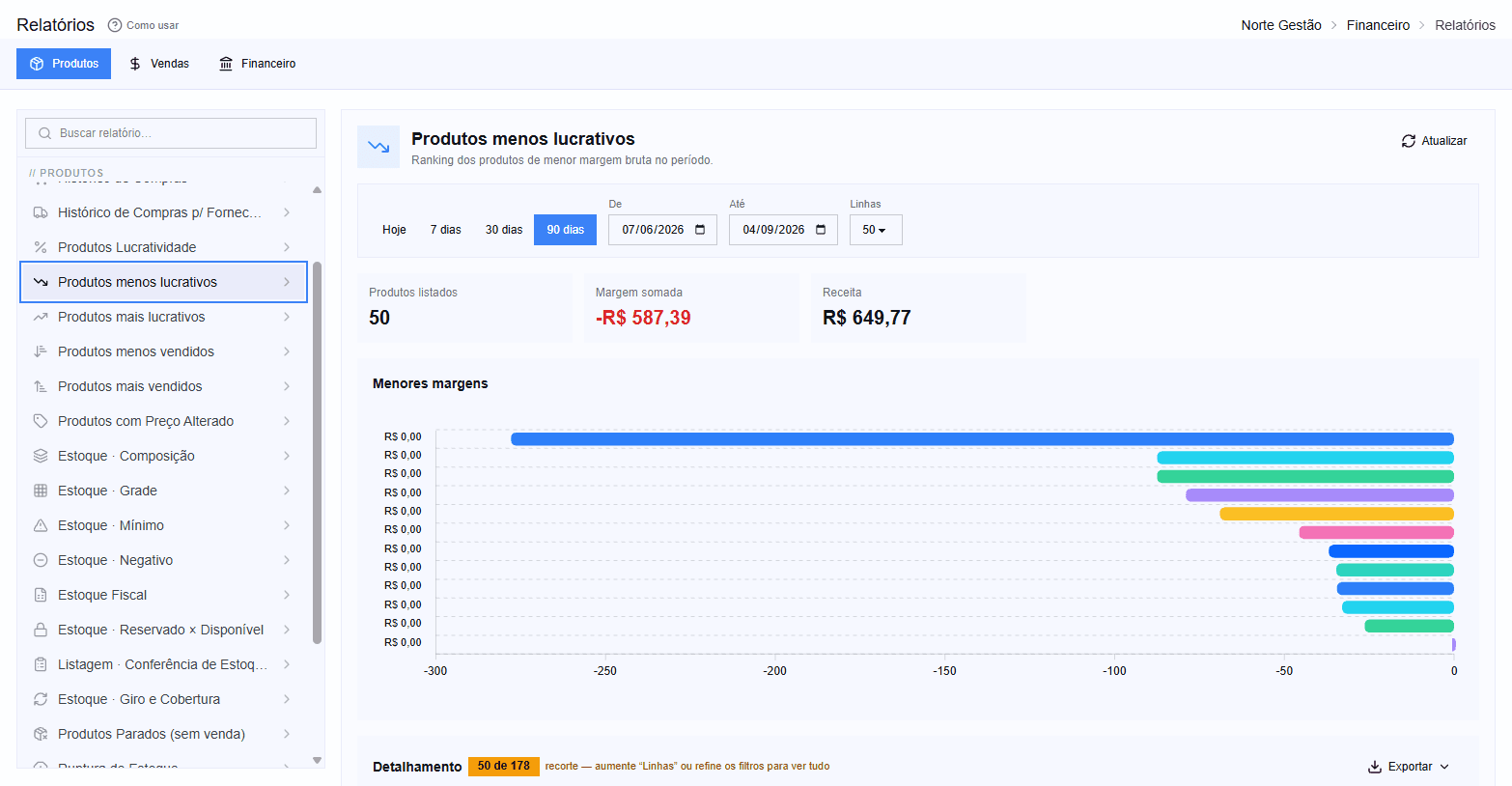Click the sort icon for Produtos menos vendidos
The height and width of the screenshot is (786, 1512).
[41, 351]
